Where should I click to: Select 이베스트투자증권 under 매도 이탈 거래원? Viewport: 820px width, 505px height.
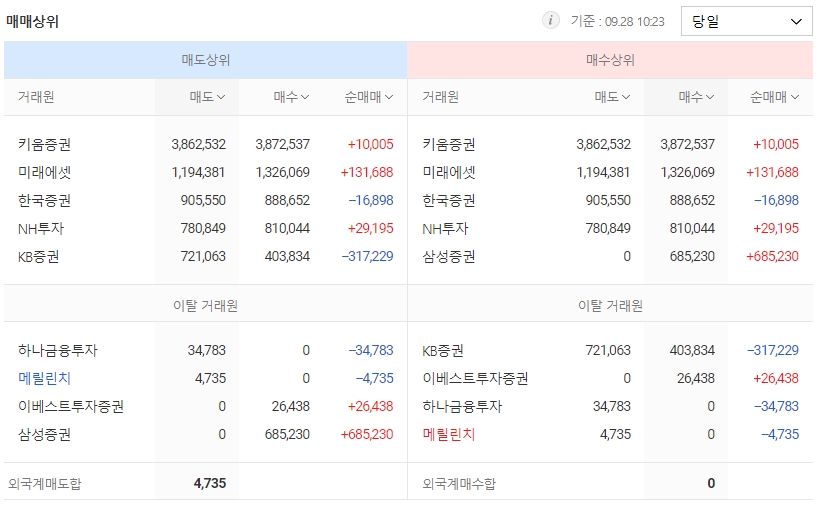pyautogui.click(x=71, y=406)
